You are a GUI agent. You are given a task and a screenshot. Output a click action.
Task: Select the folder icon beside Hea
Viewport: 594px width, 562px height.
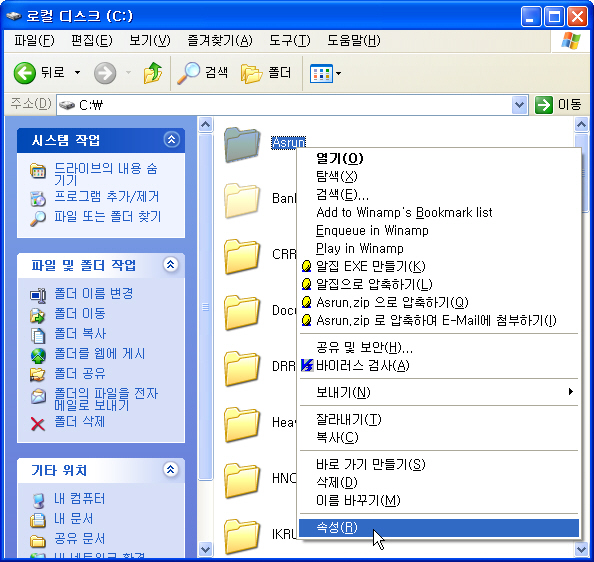[242, 425]
